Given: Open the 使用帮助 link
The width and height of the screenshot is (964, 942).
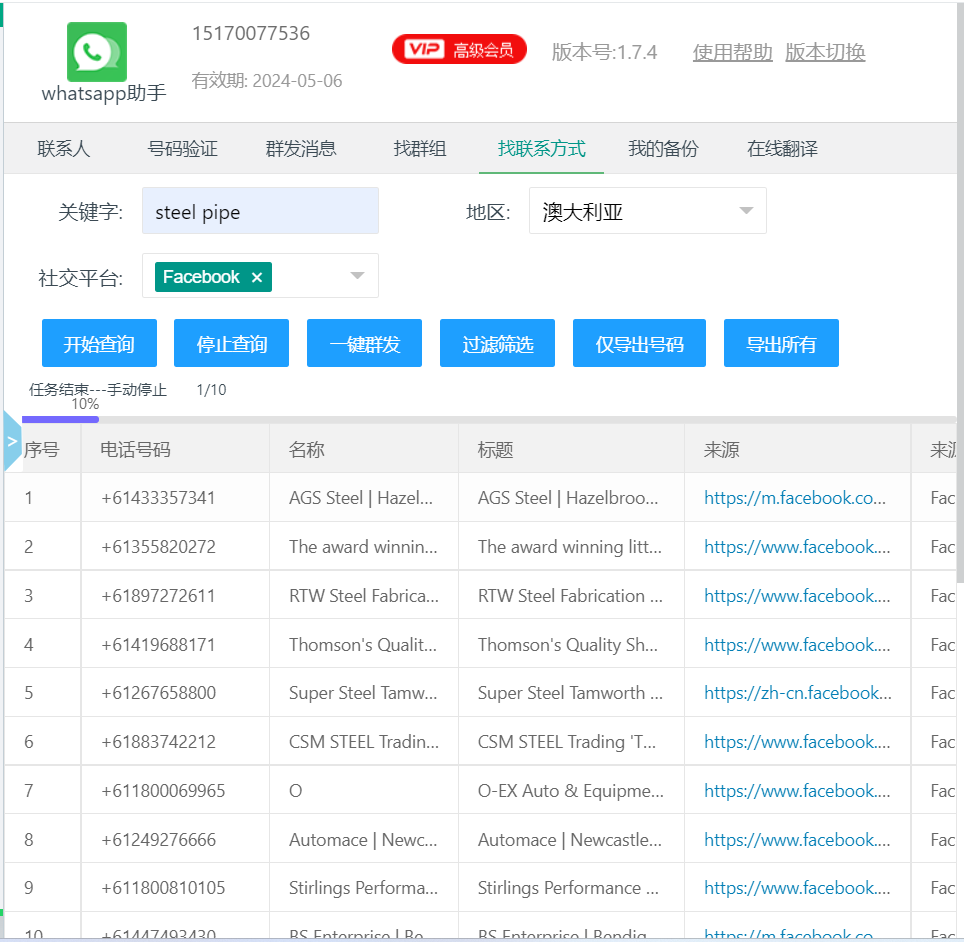Looking at the screenshot, I should coord(732,52).
